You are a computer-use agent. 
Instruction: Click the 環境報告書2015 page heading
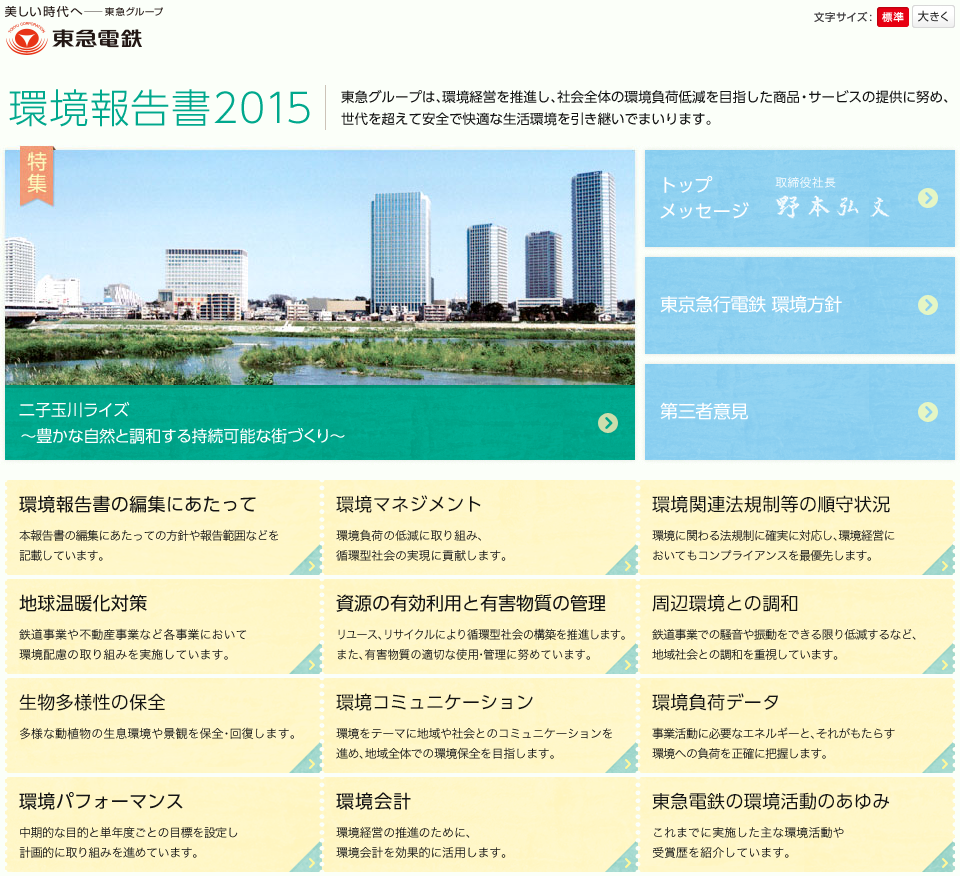click(x=160, y=108)
